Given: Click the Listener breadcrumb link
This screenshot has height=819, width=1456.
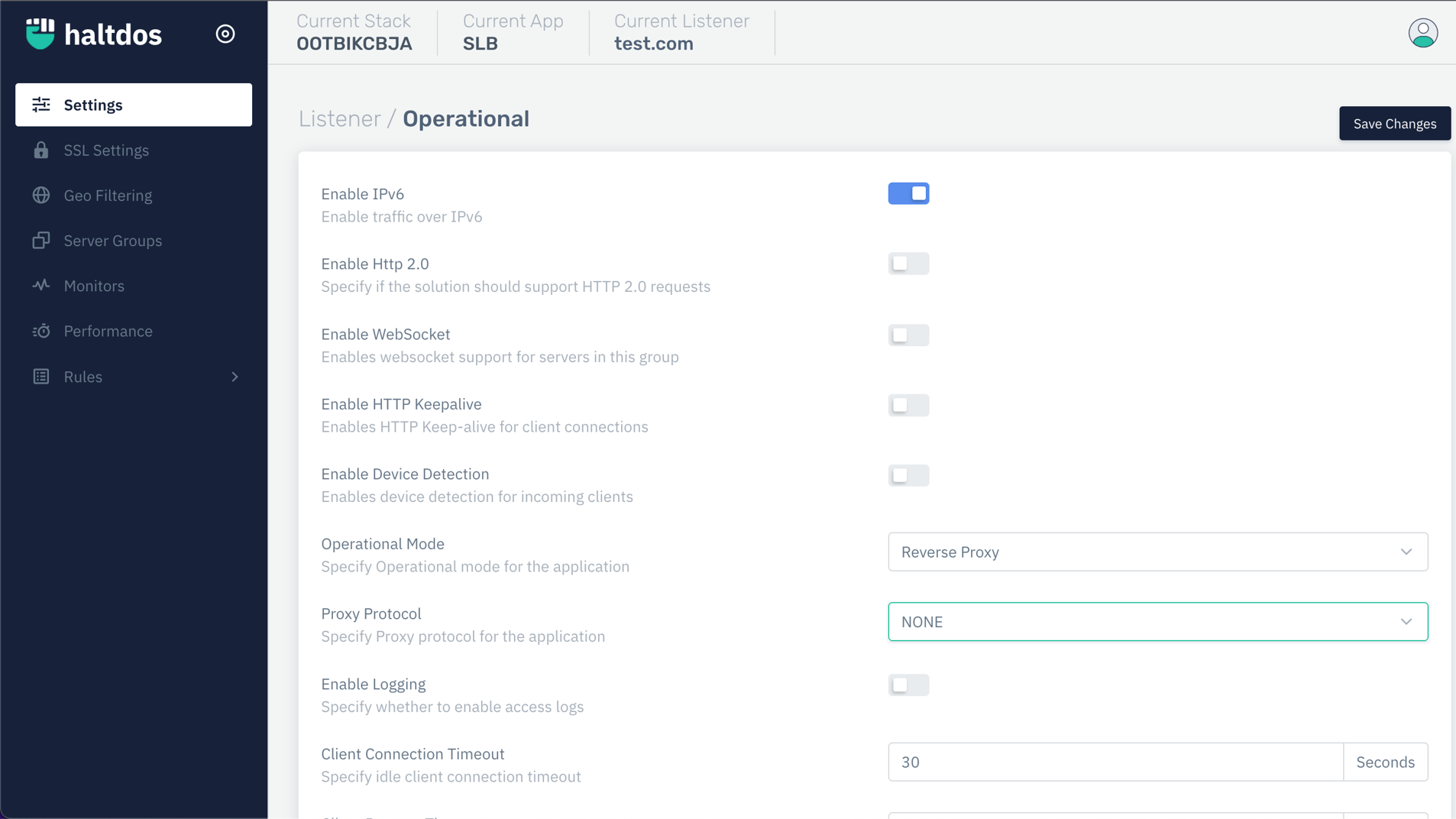Looking at the screenshot, I should click(339, 119).
